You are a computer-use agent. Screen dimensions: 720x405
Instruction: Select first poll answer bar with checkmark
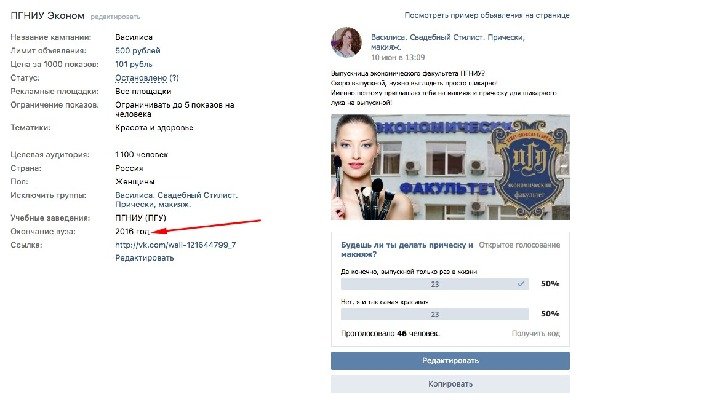coord(434,284)
